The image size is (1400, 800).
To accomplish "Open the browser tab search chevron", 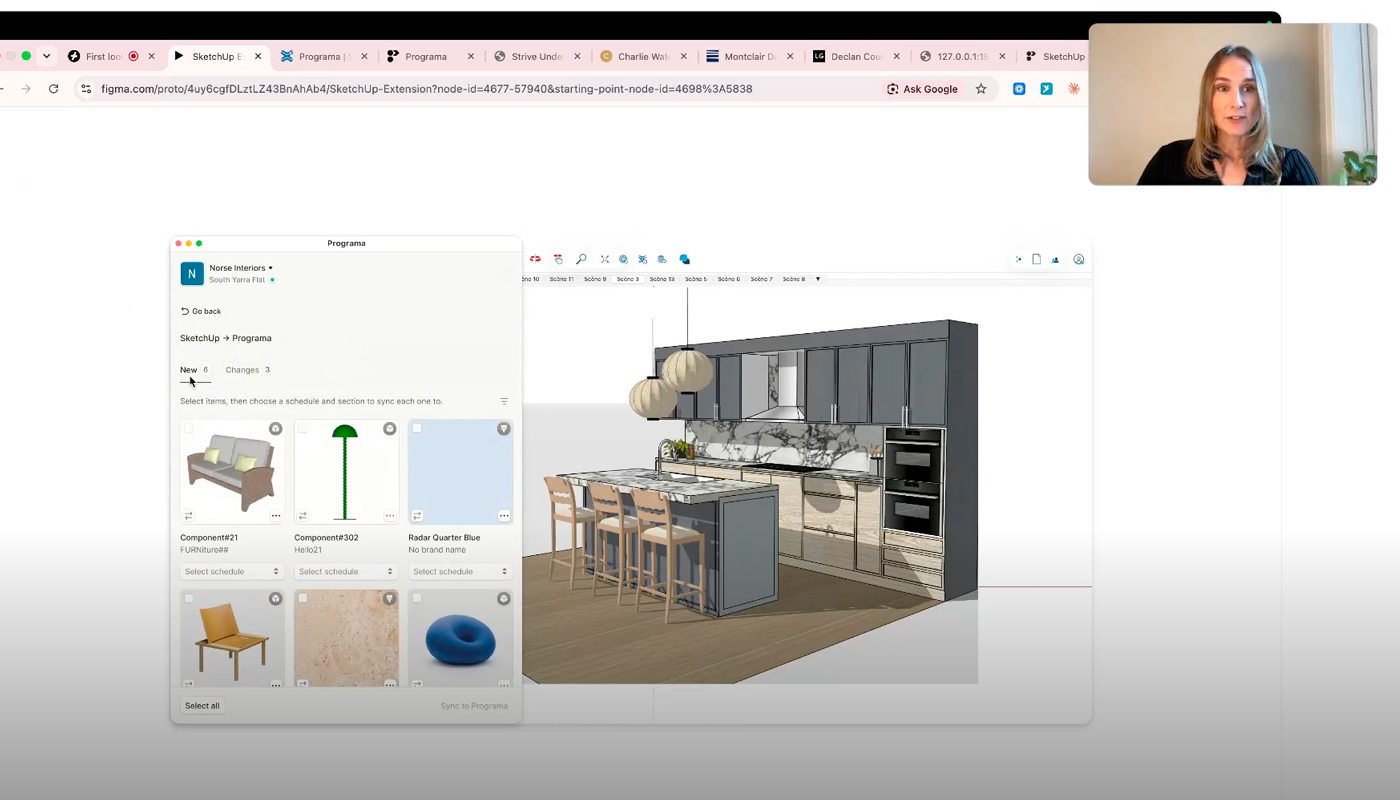I will (46, 57).
